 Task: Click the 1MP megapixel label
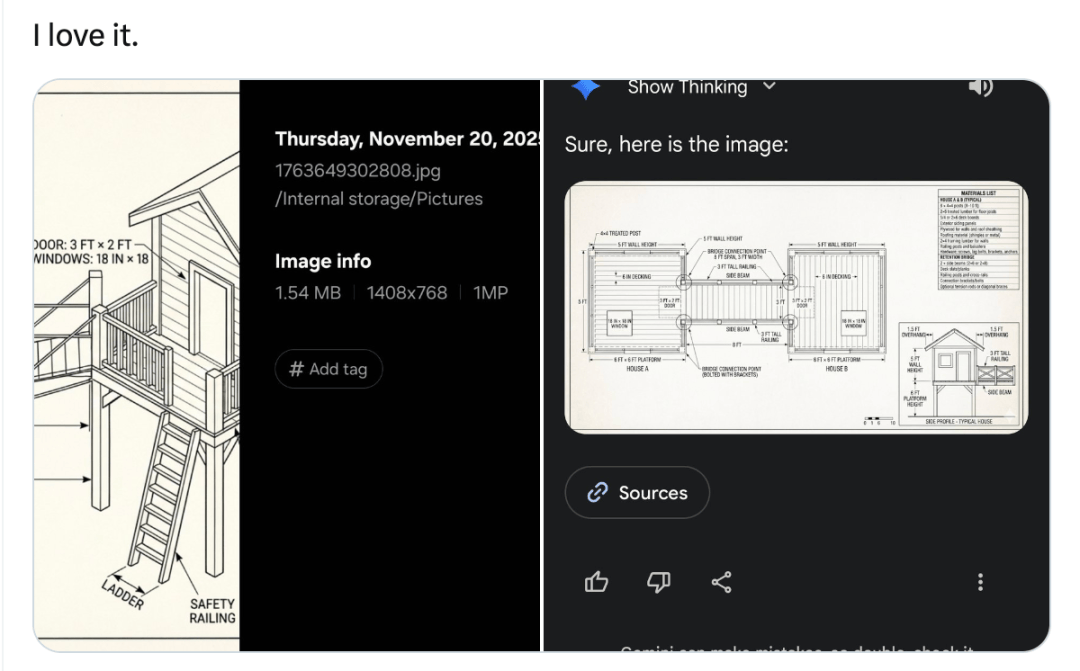click(x=491, y=293)
